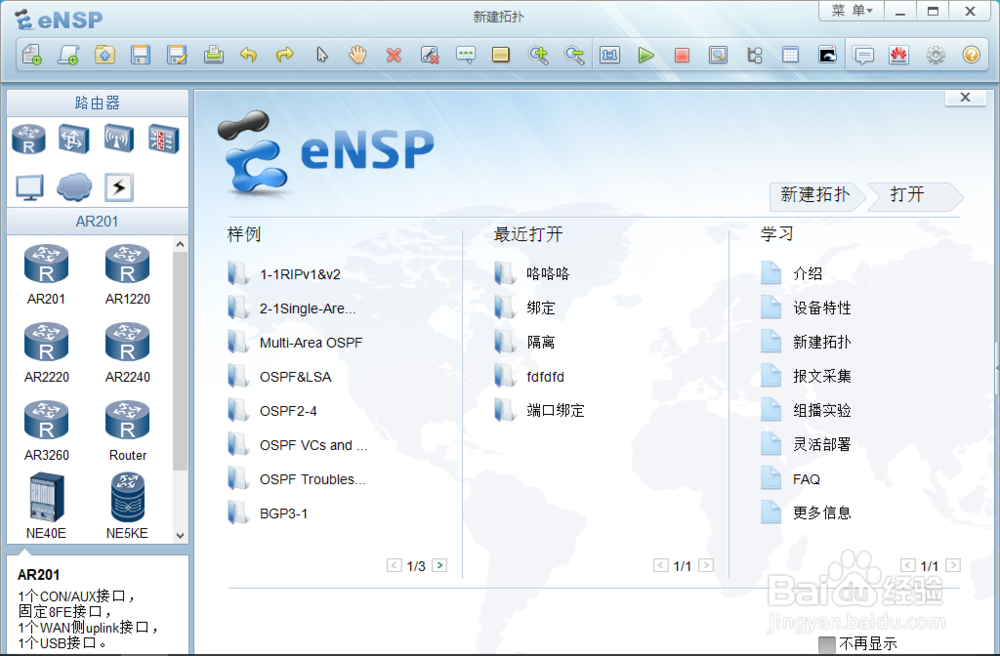Viewport: 1000px width, 656px height.
Task: Open the forum chat bubble icon
Action: point(864,55)
